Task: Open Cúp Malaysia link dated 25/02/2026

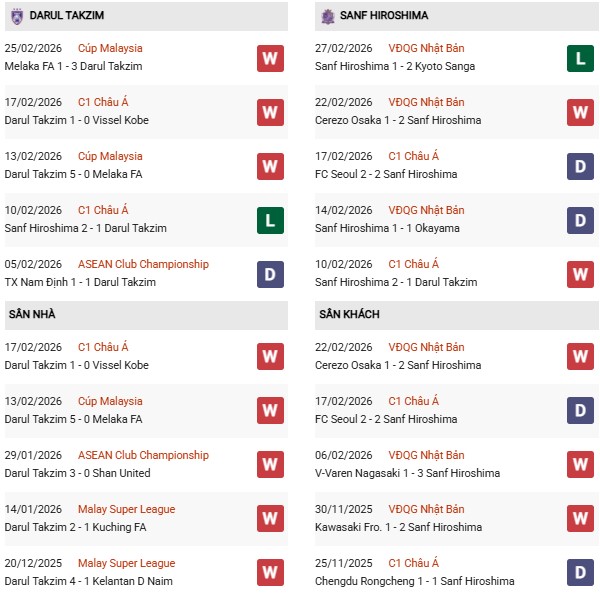Action: [110, 48]
